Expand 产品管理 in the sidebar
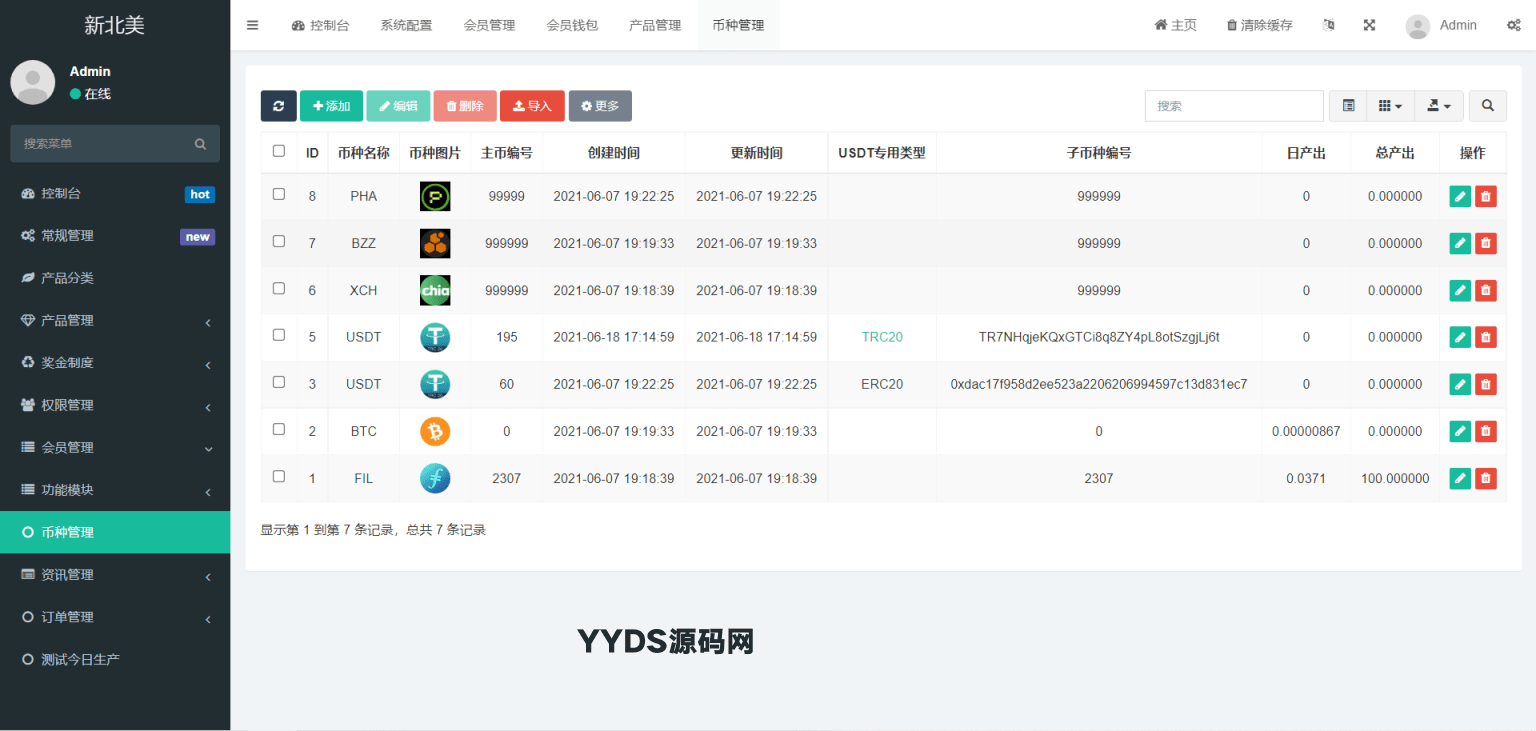Viewport: 1536px width, 731px height. [x=115, y=320]
